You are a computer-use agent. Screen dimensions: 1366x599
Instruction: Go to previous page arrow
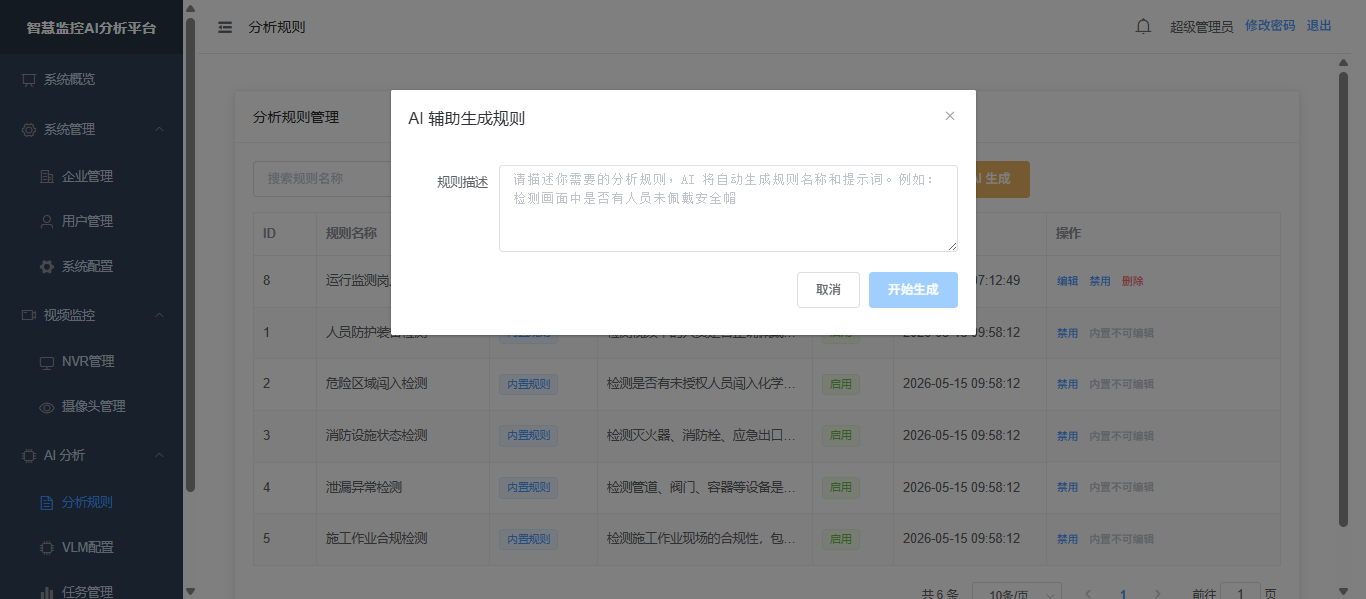(1088, 594)
